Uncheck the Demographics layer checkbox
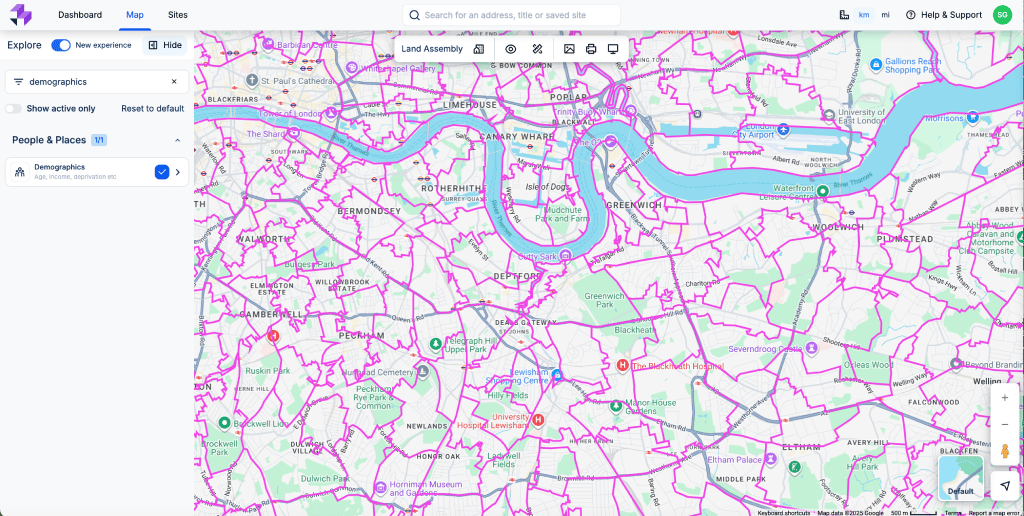The height and width of the screenshot is (516, 1024). (x=162, y=172)
